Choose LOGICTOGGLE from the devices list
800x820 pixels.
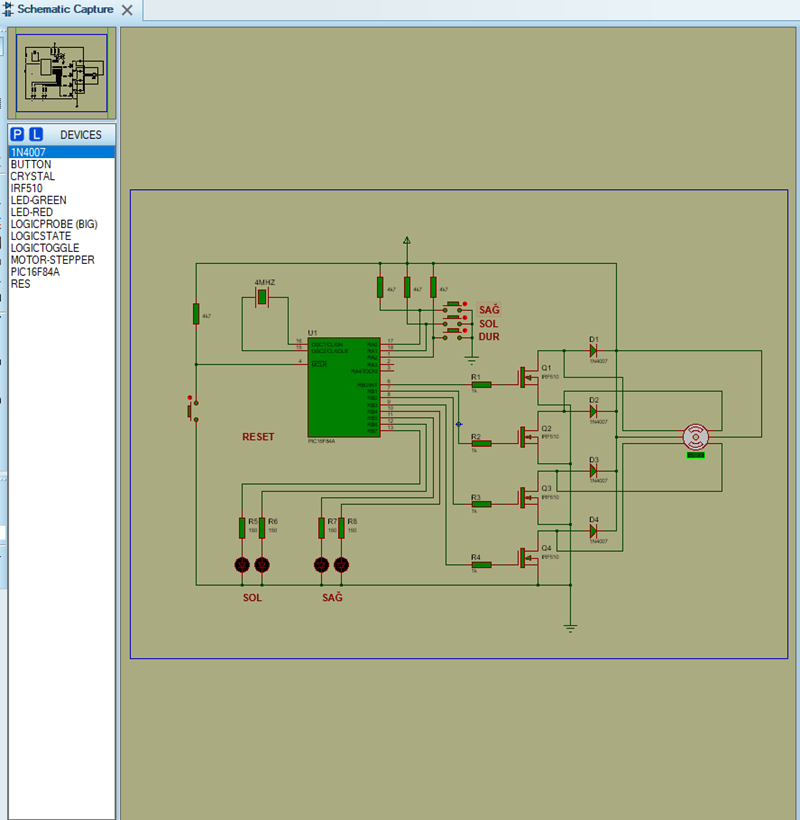46,248
